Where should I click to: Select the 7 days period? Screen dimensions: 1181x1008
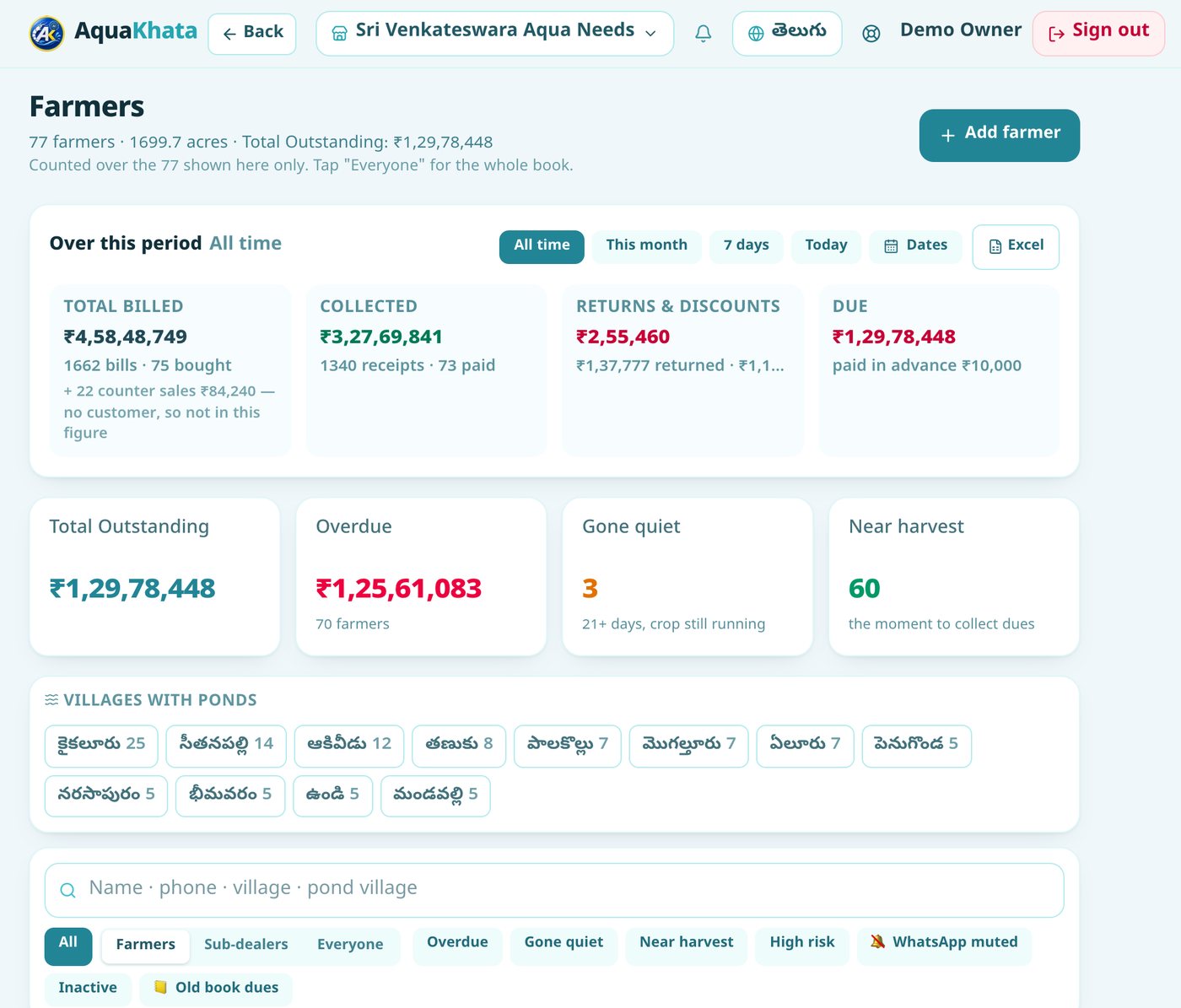[747, 246]
